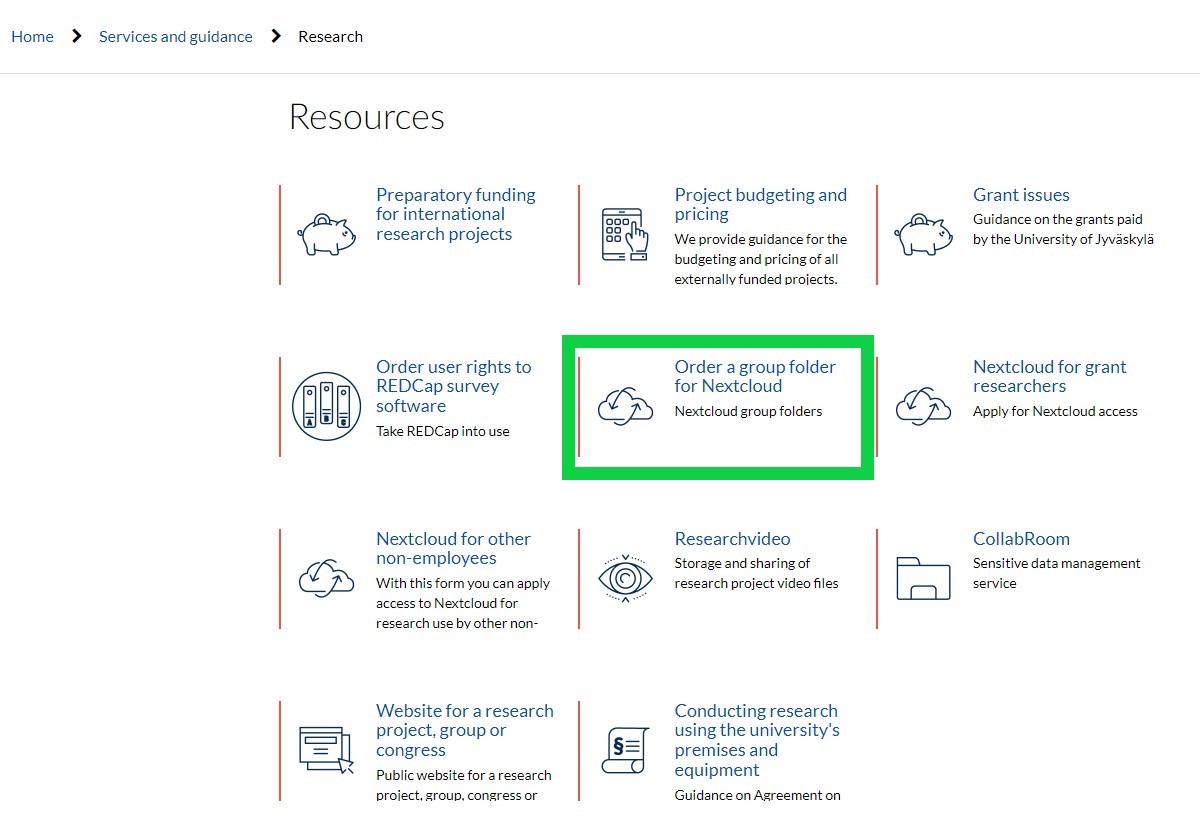Viewport: 1200px width, 830px height.
Task: Click the web page icon for research website
Action: [x=327, y=750]
